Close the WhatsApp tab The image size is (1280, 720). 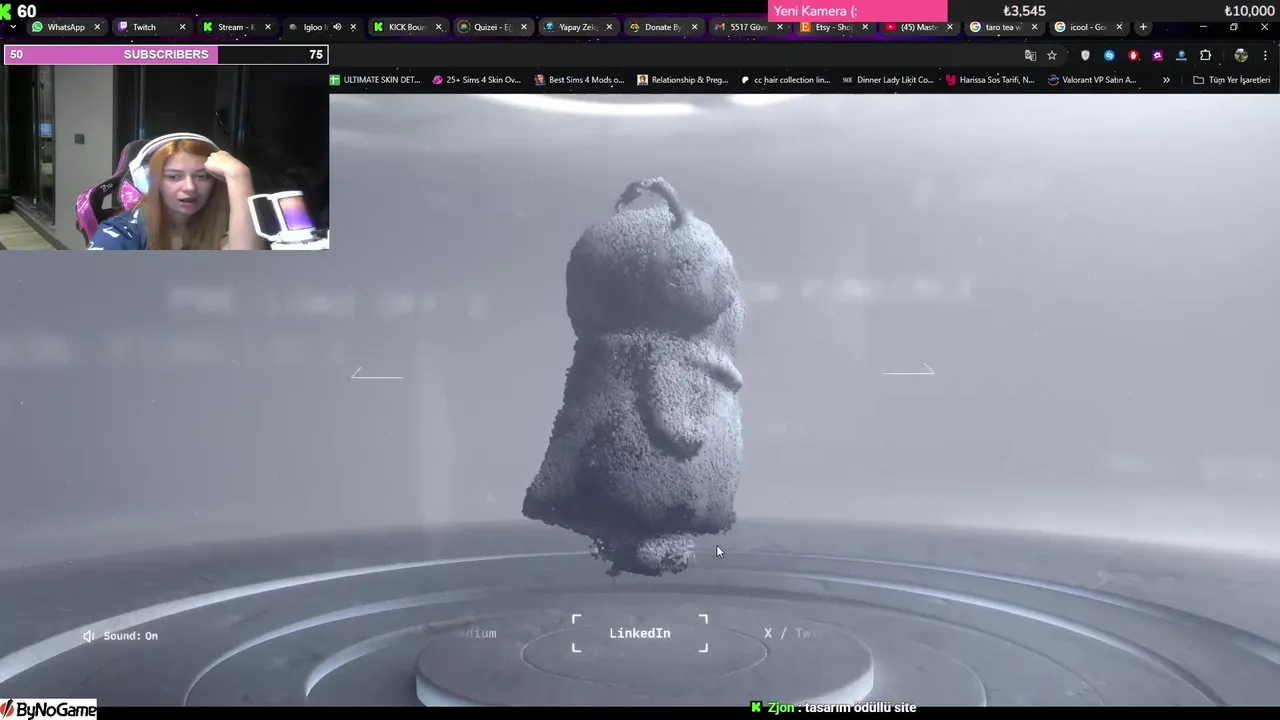coord(97,27)
